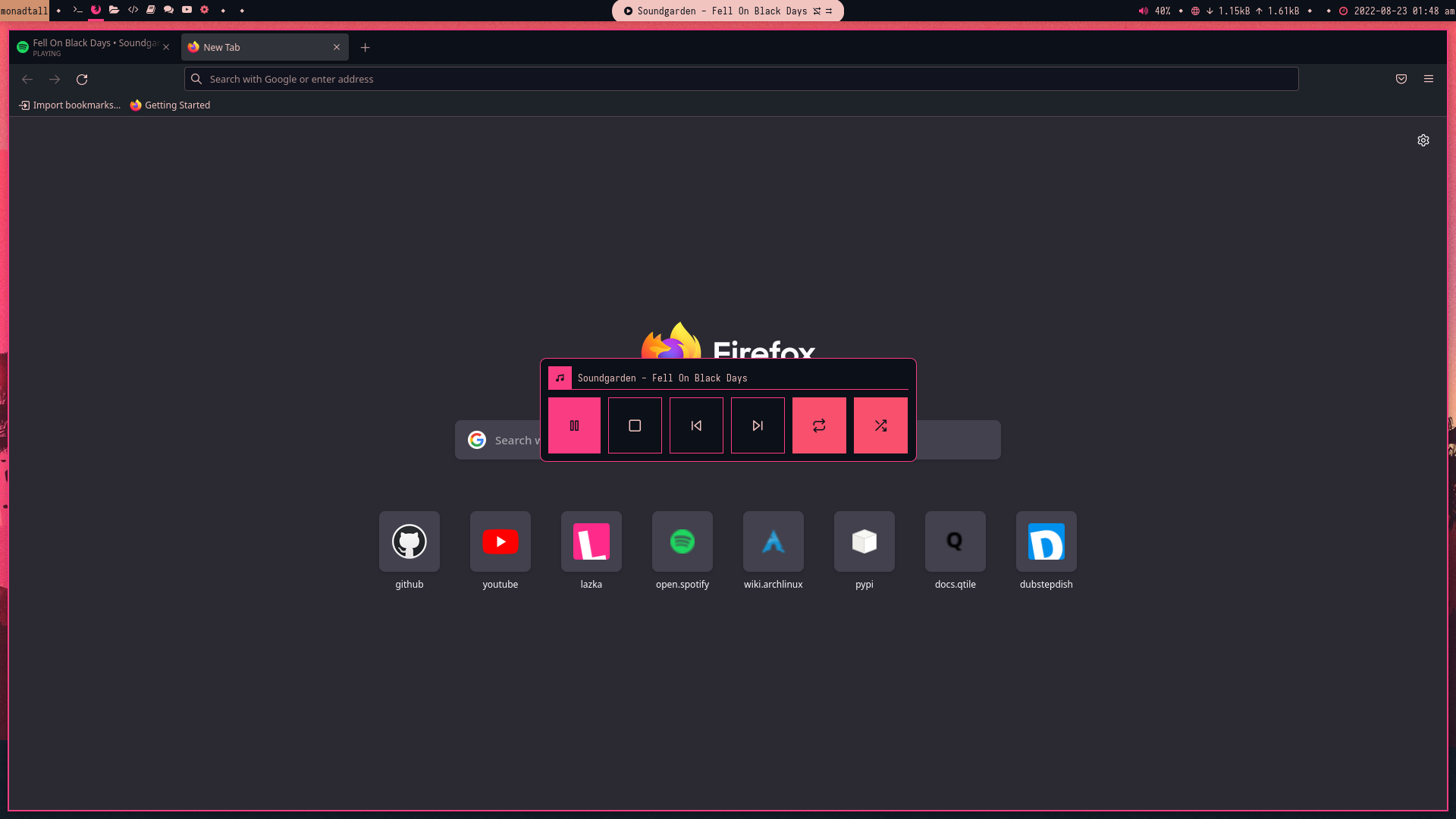This screenshot has height=819, width=1456.
Task: Pause playback in the music popup
Action: click(x=574, y=425)
